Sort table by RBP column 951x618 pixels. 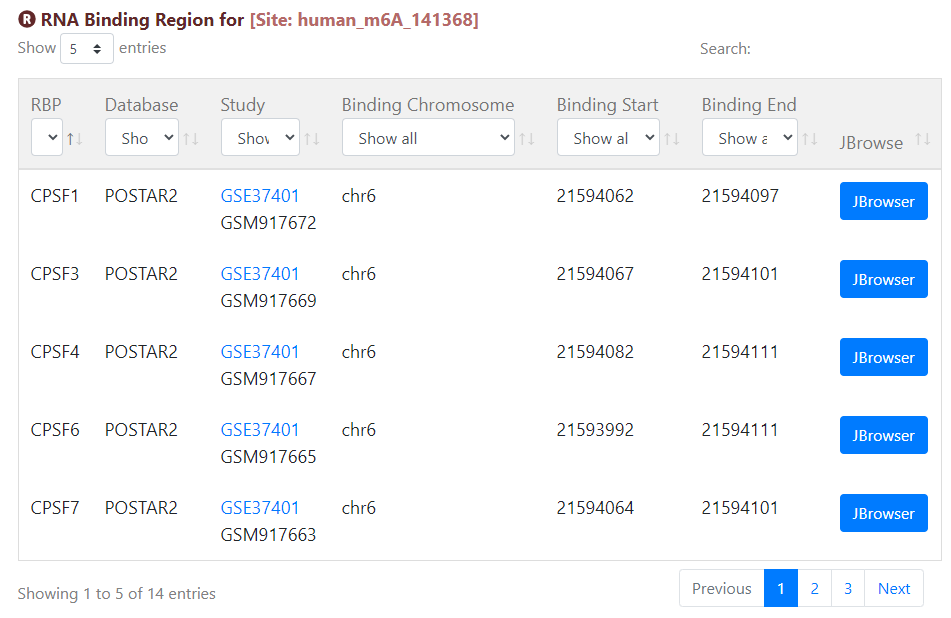[x=75, y=139]
